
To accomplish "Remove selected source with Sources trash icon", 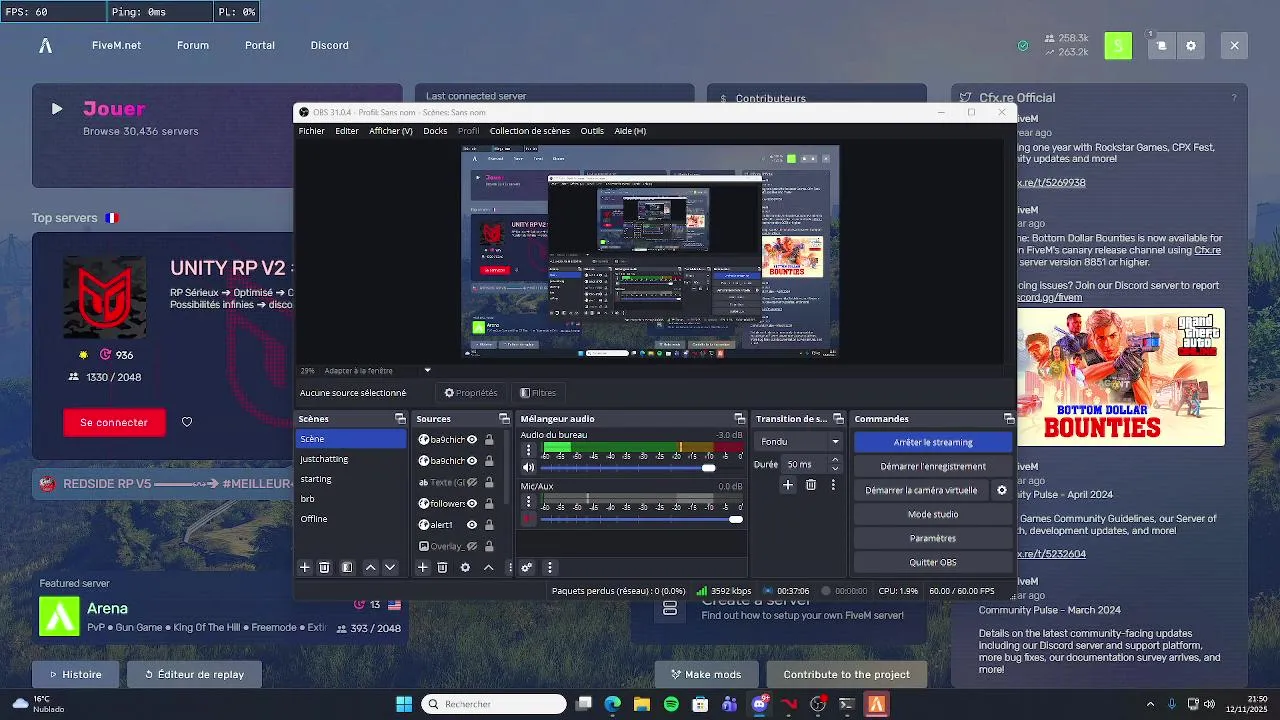I will coord(442,567).
